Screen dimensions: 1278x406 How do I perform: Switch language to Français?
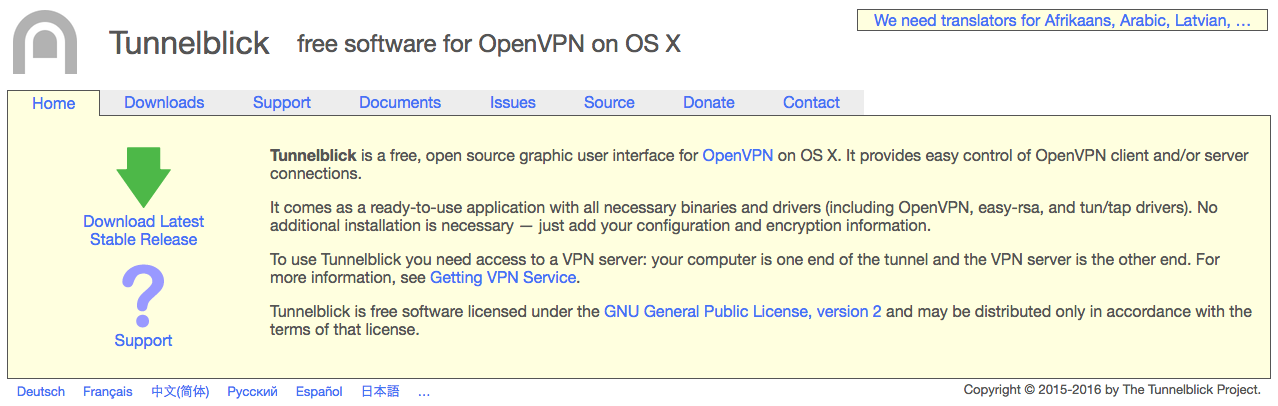click(x=108, y=391)
